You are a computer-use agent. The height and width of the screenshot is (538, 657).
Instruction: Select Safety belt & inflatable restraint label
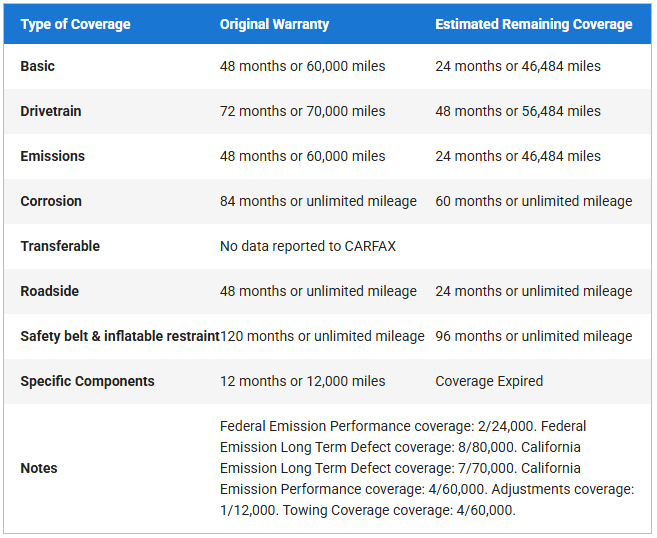(119, 336)
